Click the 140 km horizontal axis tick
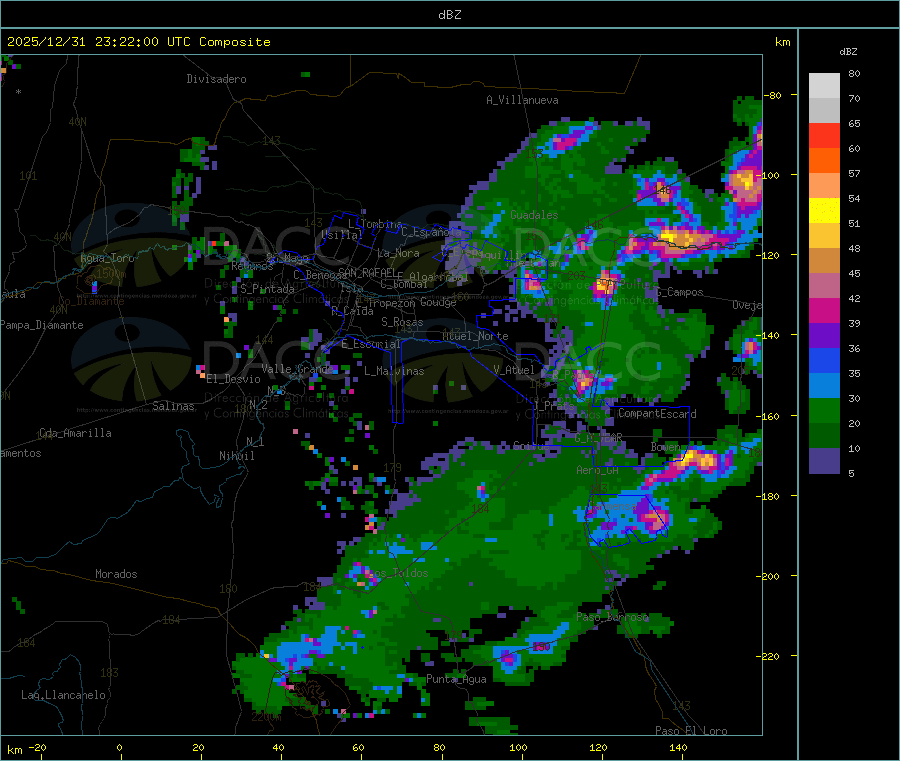This screenshot has height=761, width=900. pos(678,747)
